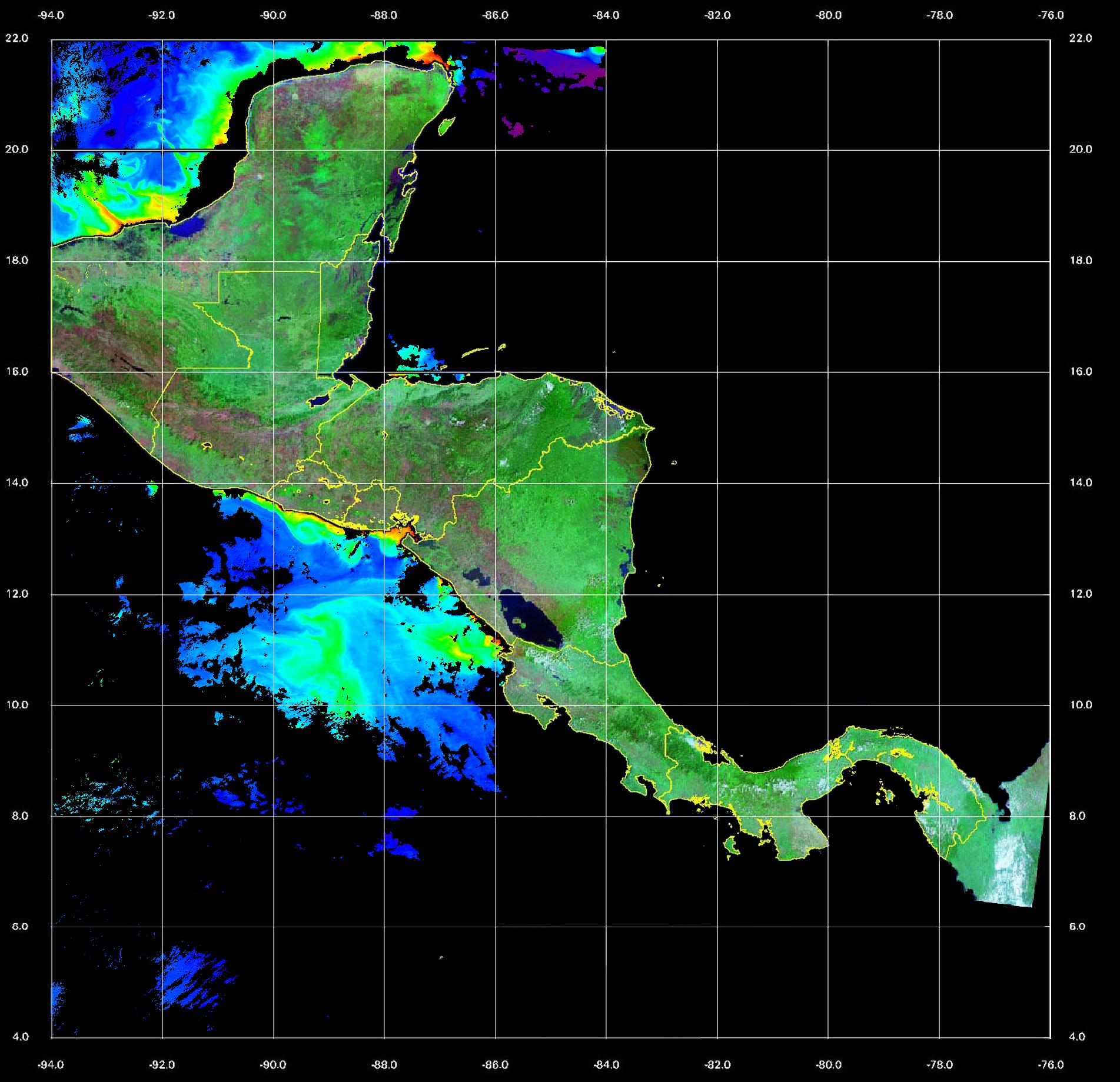
Task: Click Ometepe island inside Lake Nicaragua
Action: pos(520,621)
